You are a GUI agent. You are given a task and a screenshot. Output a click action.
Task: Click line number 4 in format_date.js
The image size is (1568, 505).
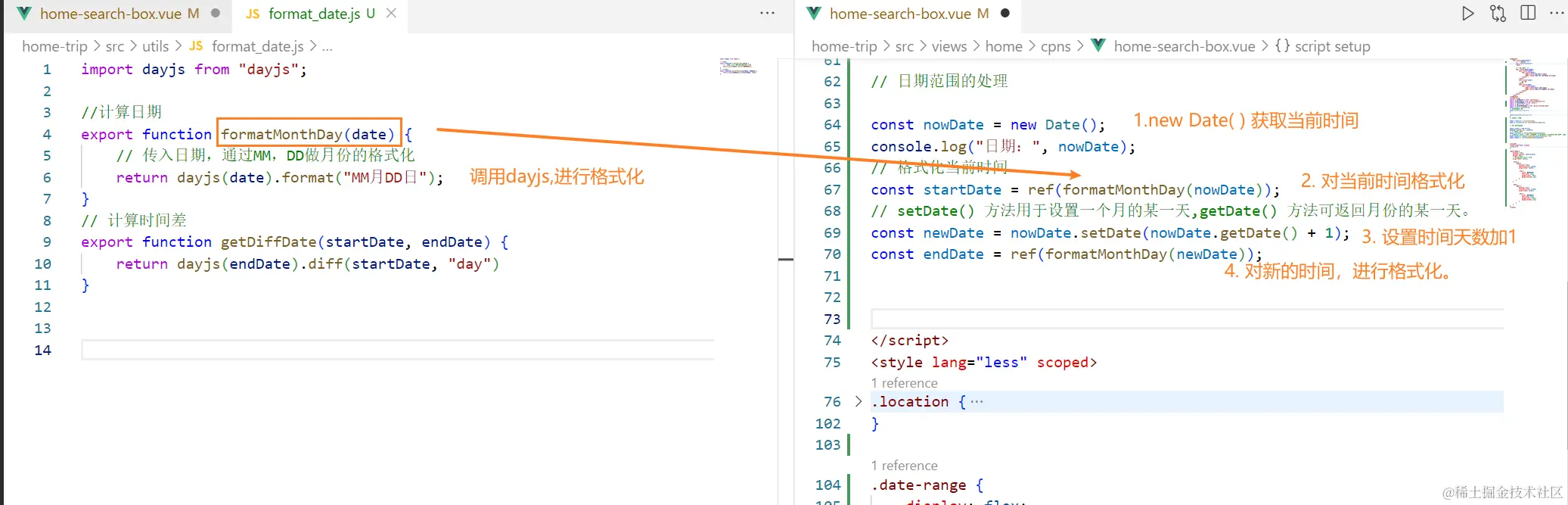coord(47,134)
